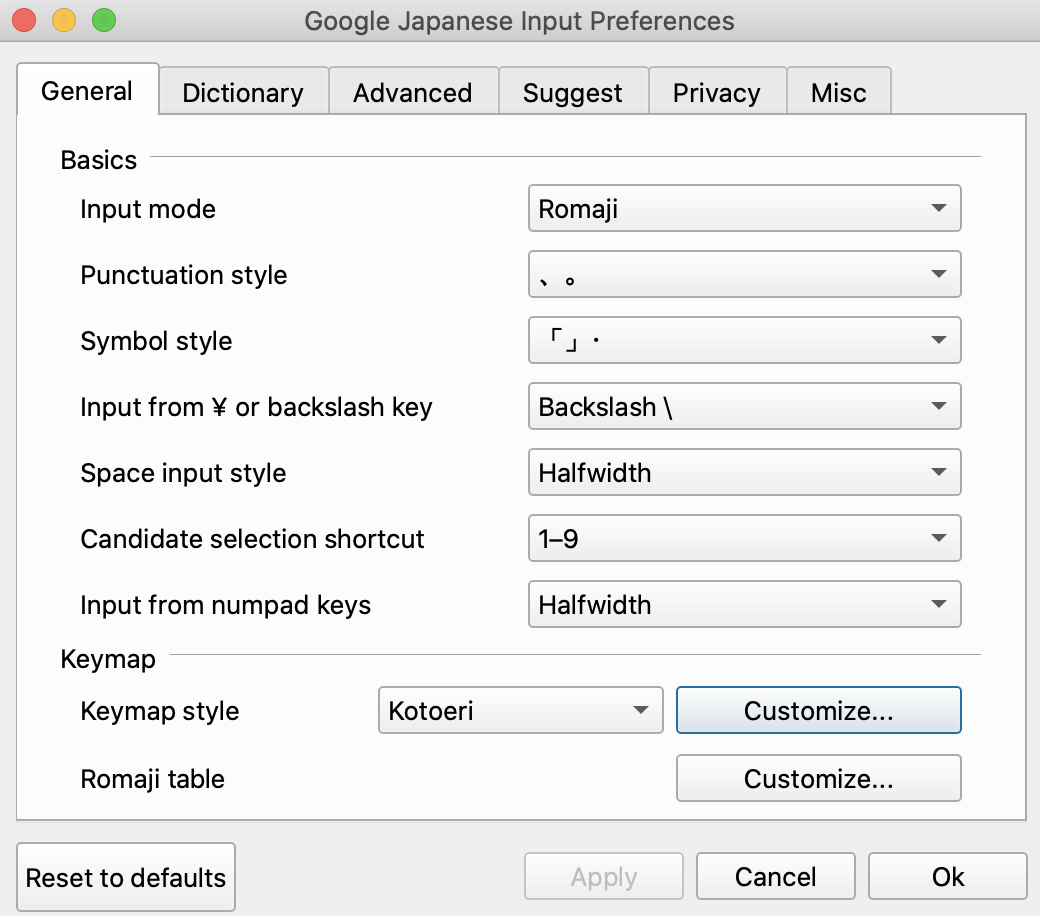Close the preferences window with red button
This screenshot has height=916, width=1040.
point(24,20)
